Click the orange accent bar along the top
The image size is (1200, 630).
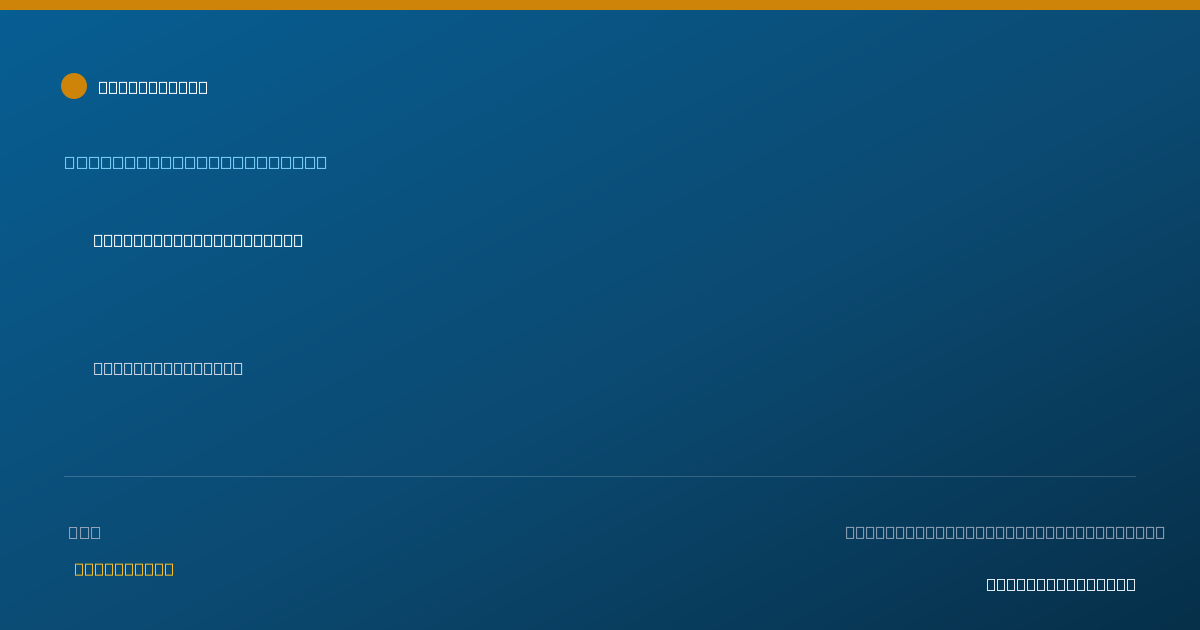[600, 5]
